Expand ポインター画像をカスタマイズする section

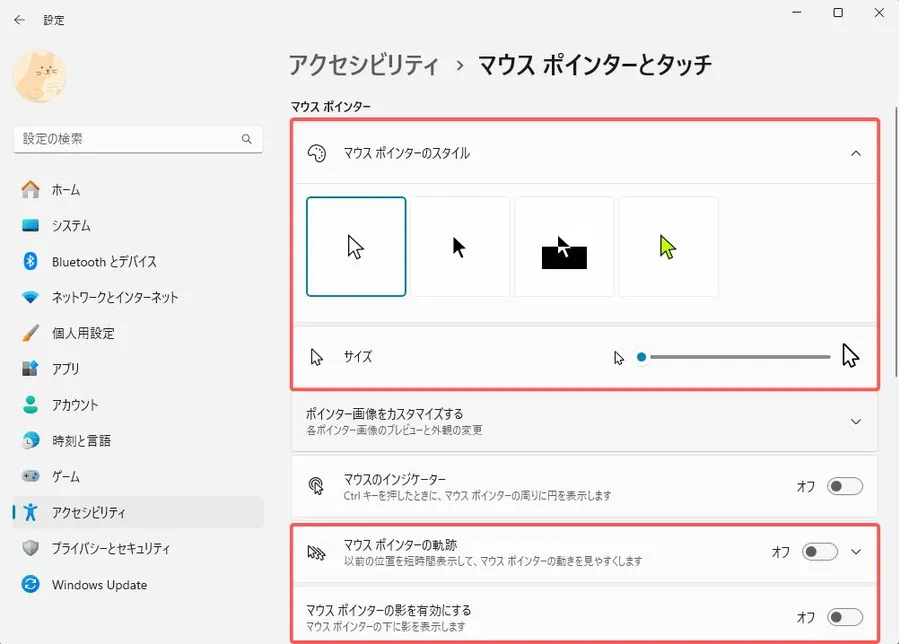tap(855, 421)
